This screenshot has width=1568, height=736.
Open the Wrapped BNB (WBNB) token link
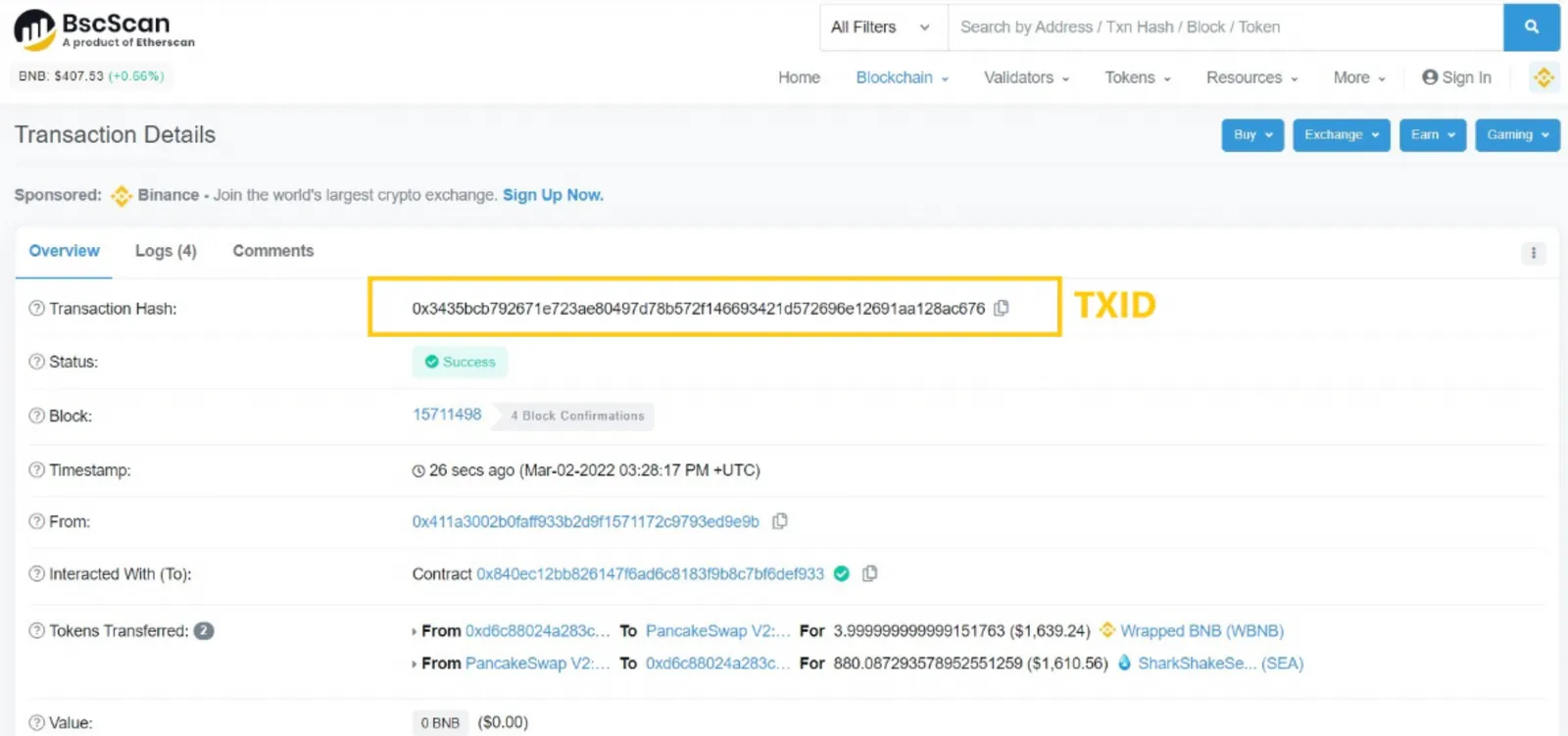point(1201,630)
